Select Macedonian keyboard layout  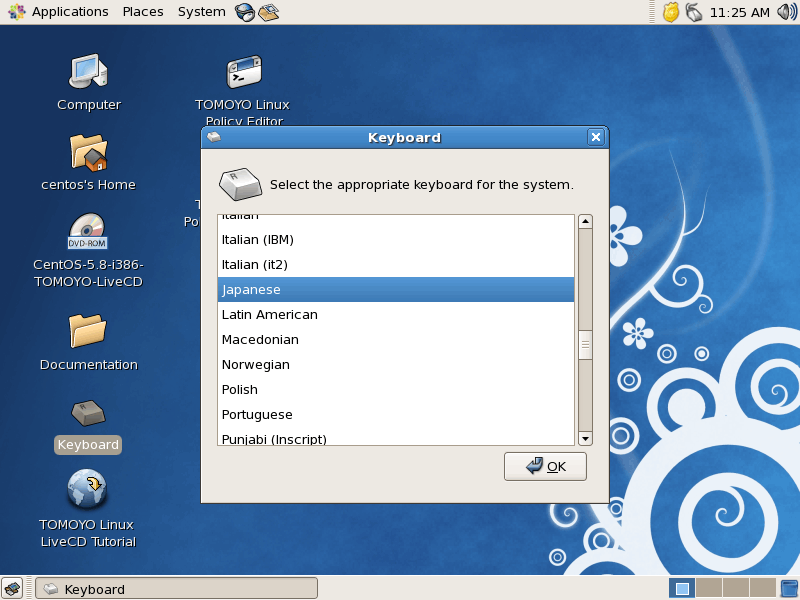click(x=396, y=340)
